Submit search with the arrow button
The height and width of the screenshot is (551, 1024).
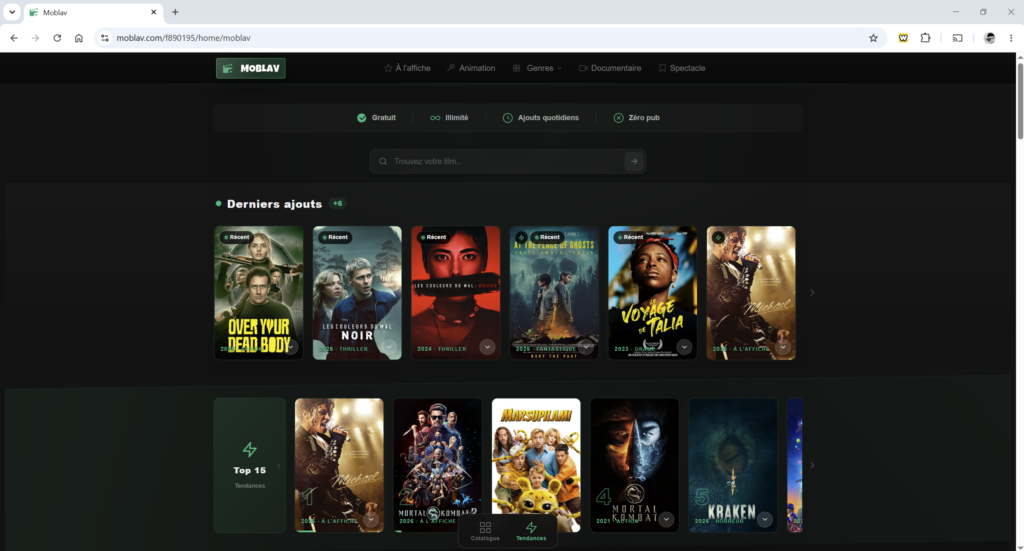[x=633, y=161]
